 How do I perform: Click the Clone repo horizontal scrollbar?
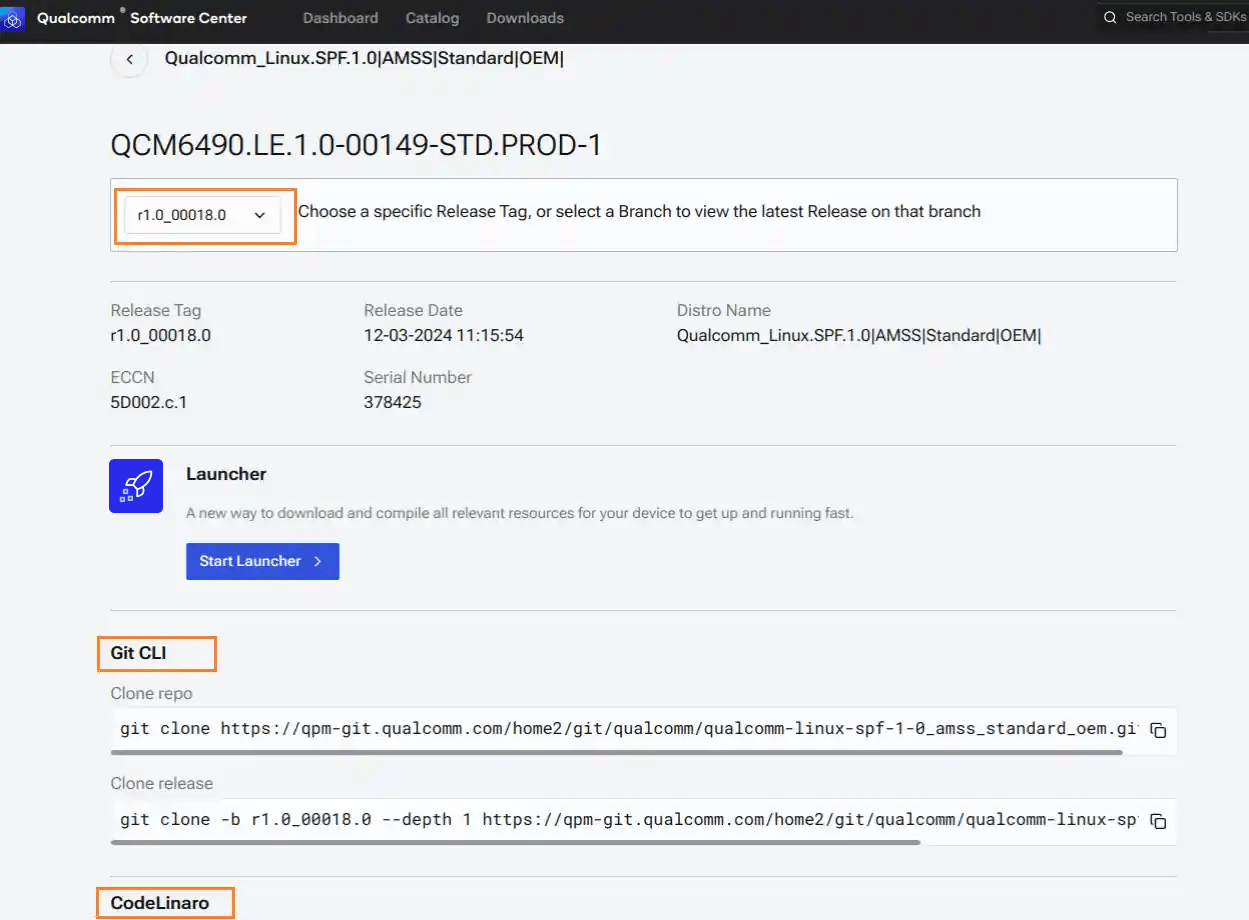pos(616,752)
